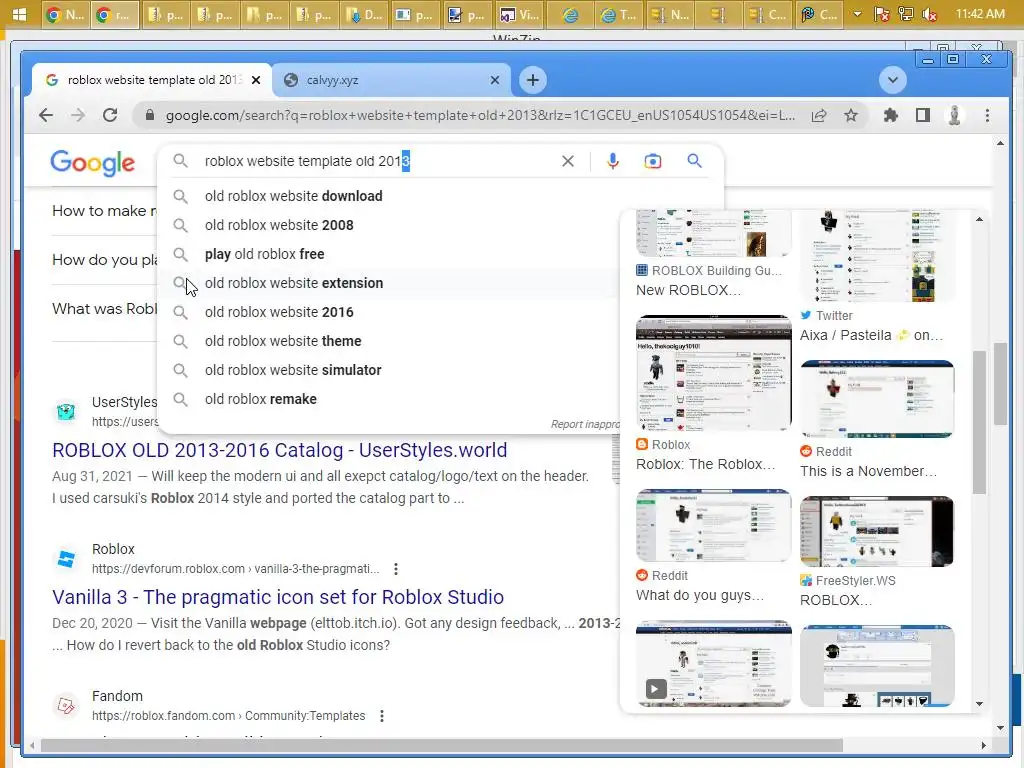Open the devforum result three-dot options
The height and width of the screenshot is (768, 1024).
(396, 569)
